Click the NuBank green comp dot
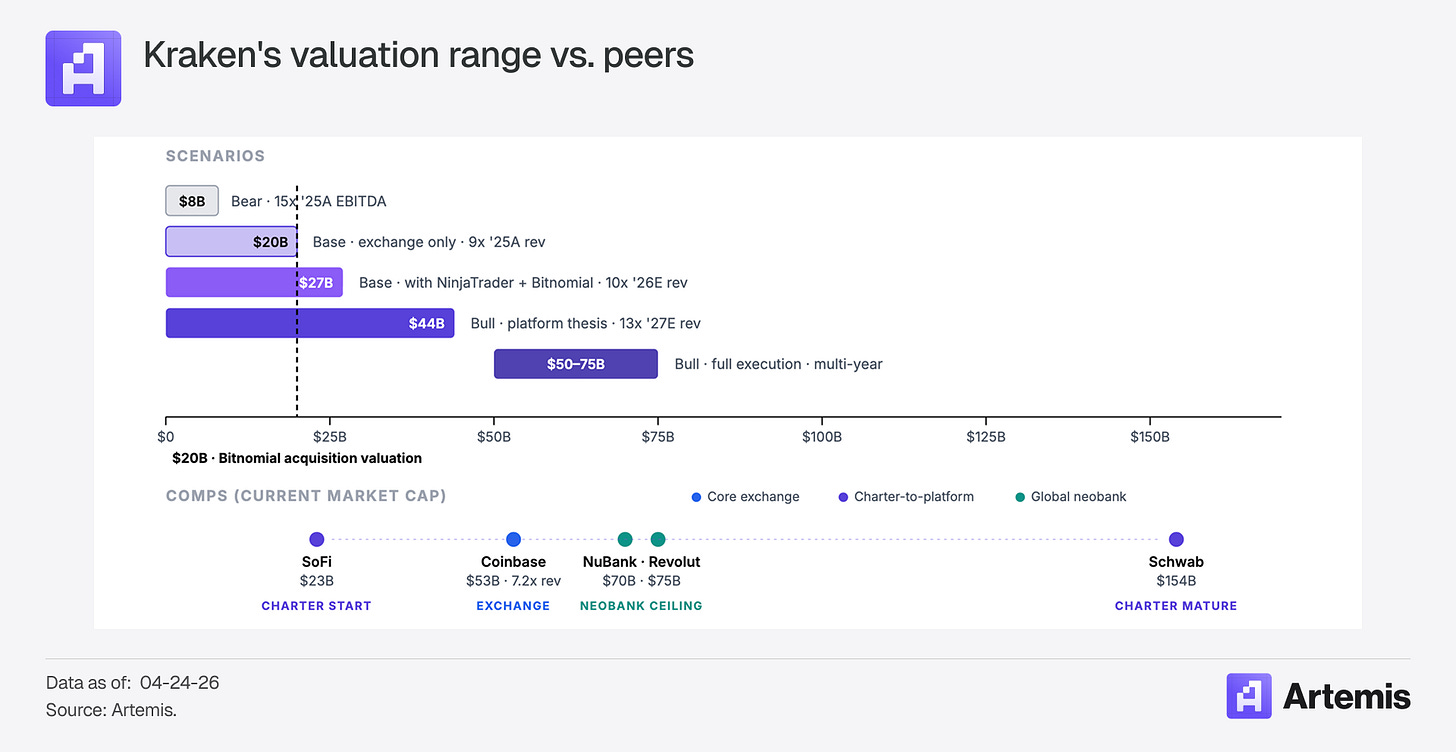 point(625,539)
